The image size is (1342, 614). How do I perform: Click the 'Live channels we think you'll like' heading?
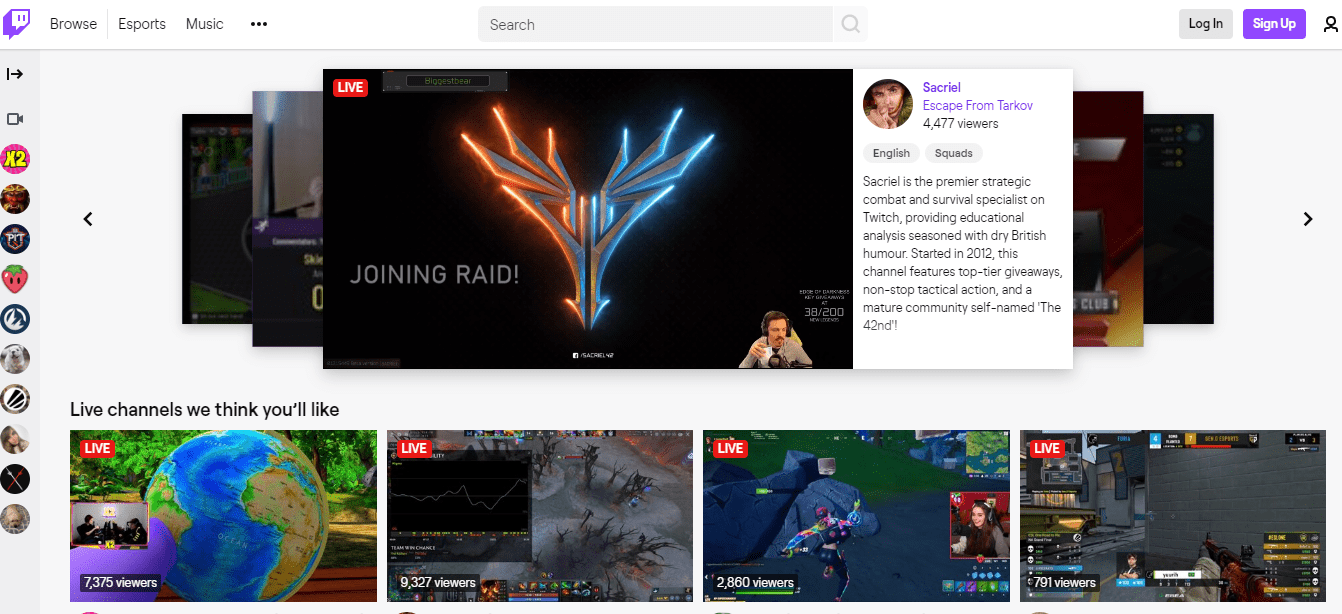point(205,409)
